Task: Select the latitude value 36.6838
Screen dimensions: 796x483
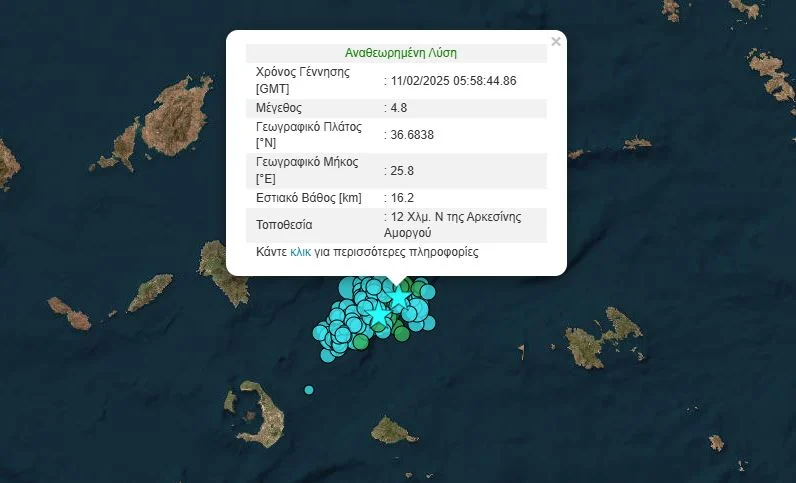Action: [411, 135]
